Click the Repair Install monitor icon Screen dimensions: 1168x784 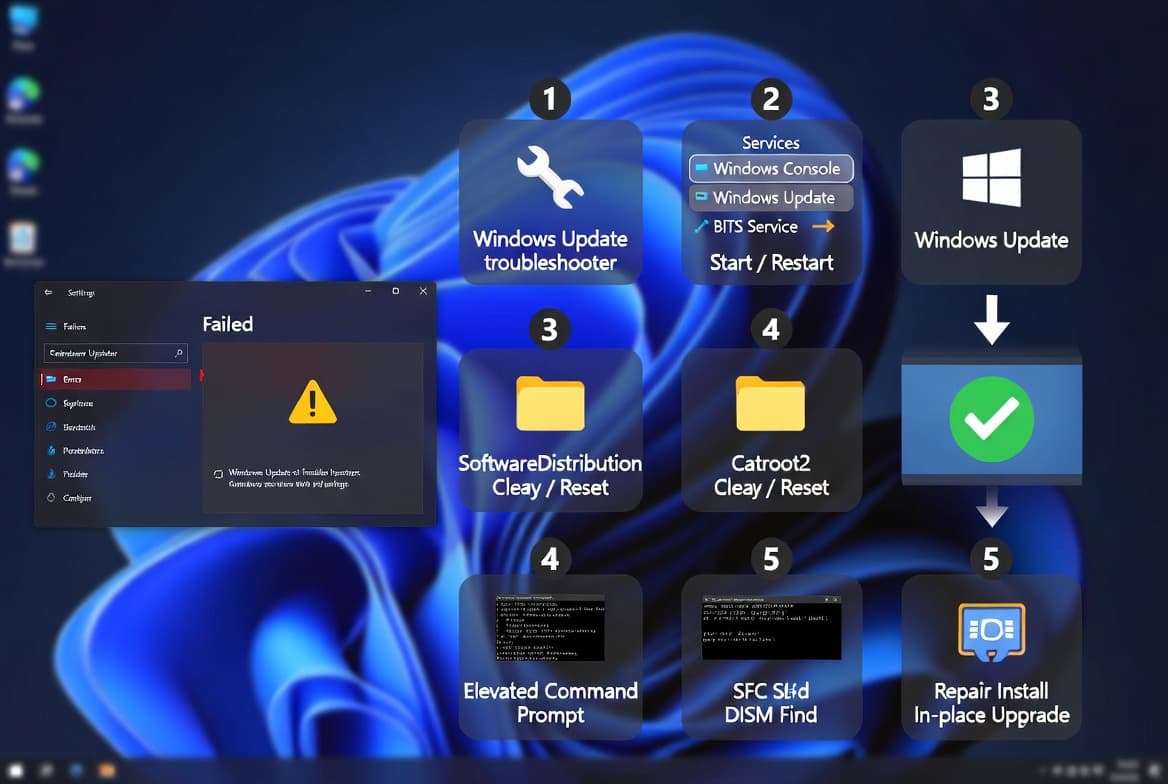991,632
